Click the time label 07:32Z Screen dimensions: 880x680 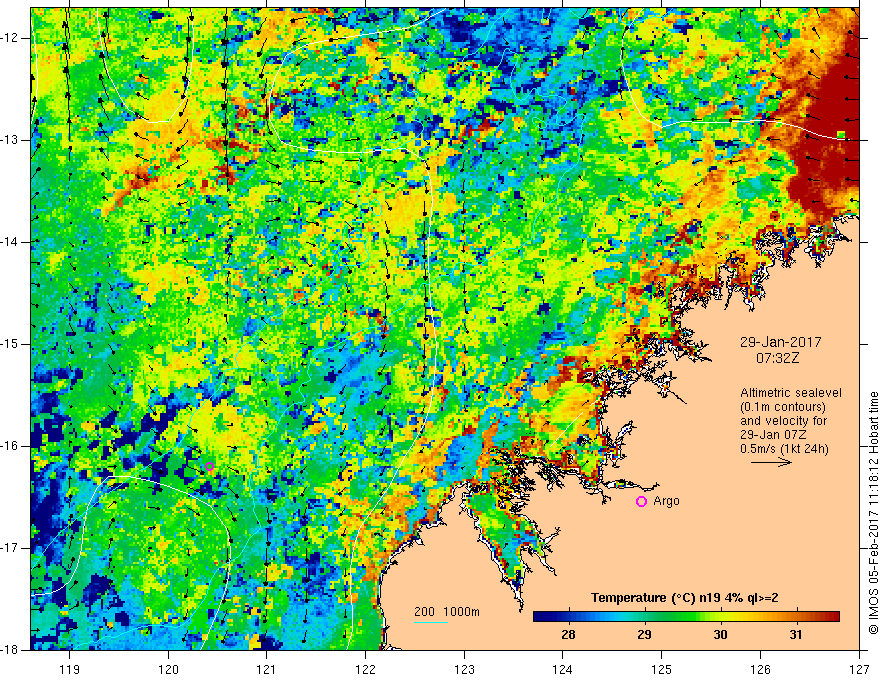(777, 358)
